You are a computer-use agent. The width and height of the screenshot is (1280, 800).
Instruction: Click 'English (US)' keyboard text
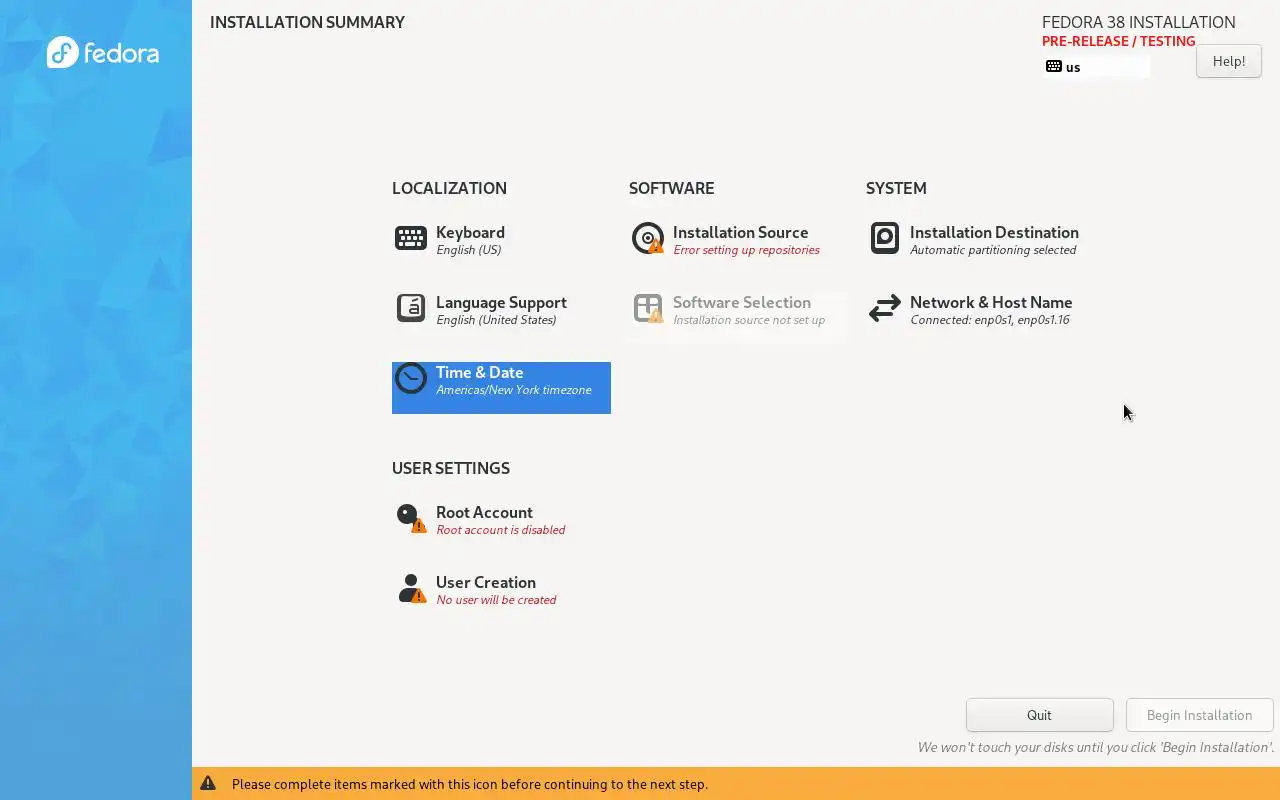[x=469, y=250]
